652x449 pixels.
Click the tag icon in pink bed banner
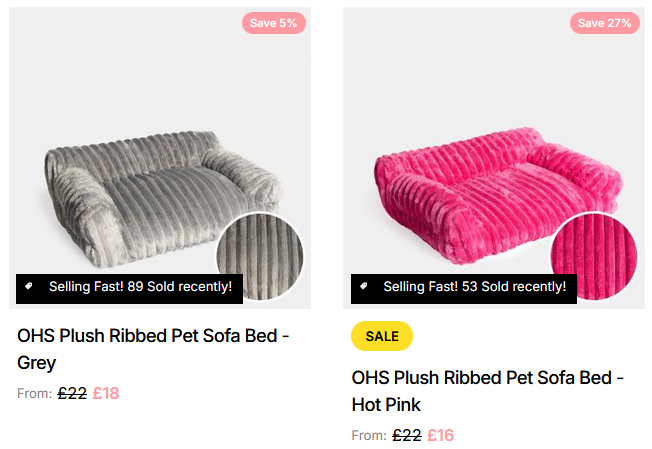[365, 287]
